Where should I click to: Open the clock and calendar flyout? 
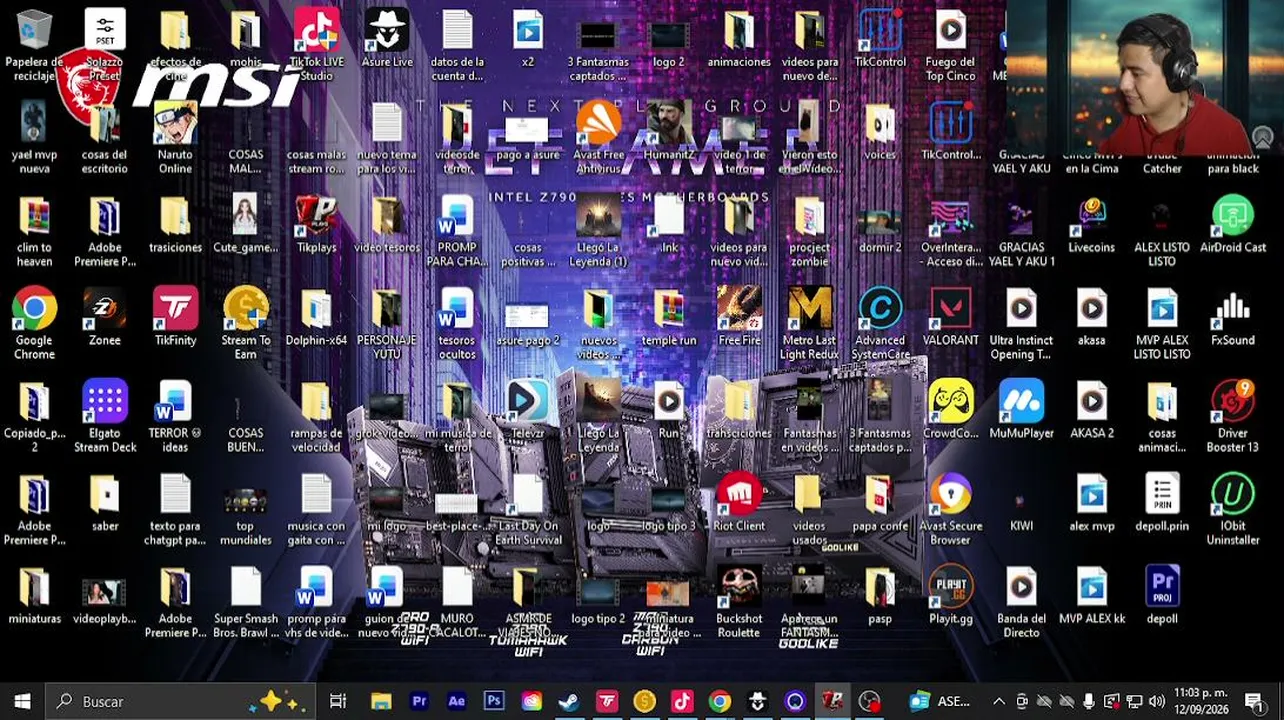[1200, 701]
